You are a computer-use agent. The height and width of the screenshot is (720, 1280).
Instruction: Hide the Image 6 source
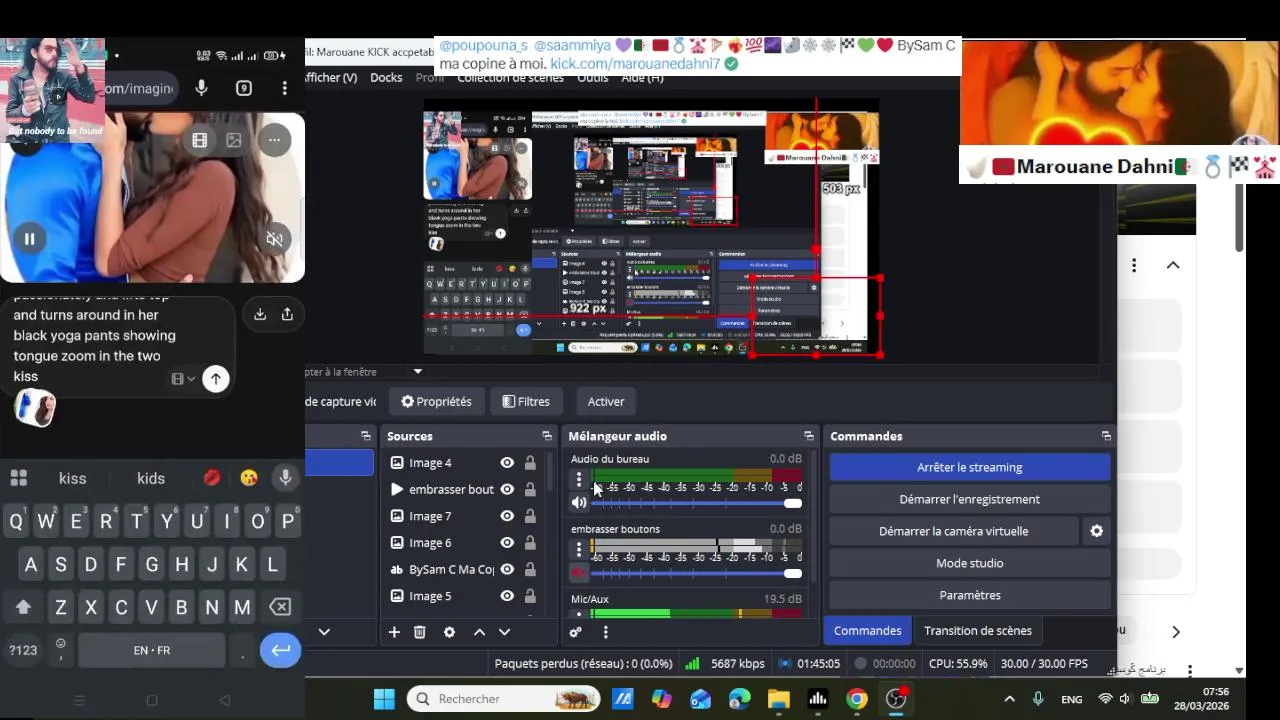pos(507,543)
